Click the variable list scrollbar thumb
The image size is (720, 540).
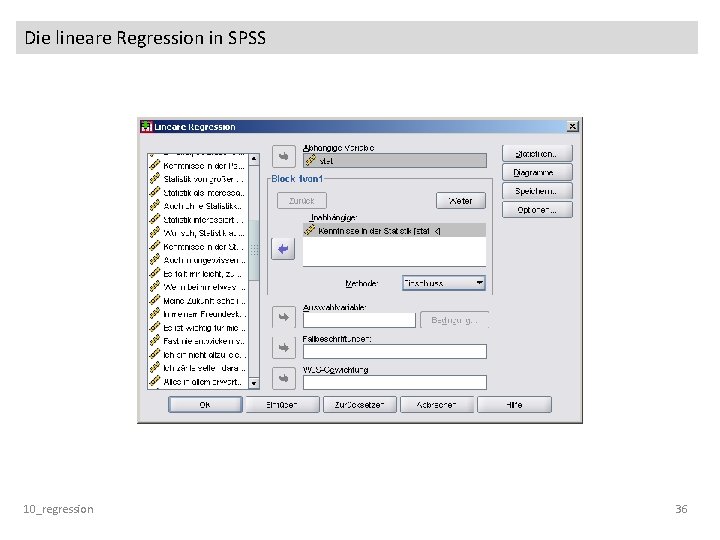pos(254,249)
